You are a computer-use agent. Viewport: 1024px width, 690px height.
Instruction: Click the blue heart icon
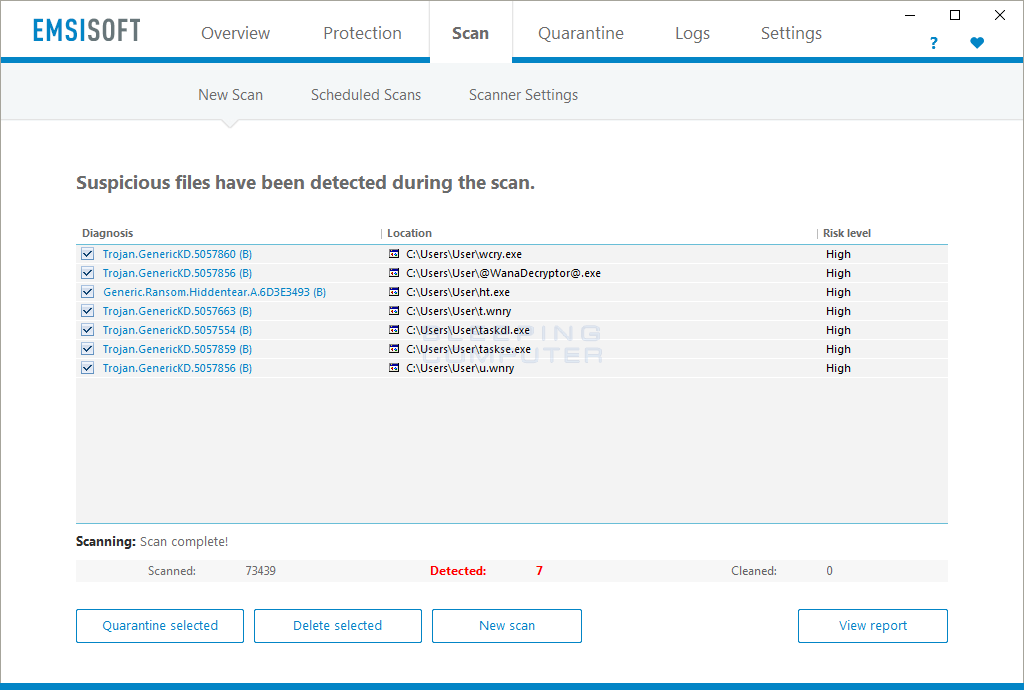coord(977,43)
